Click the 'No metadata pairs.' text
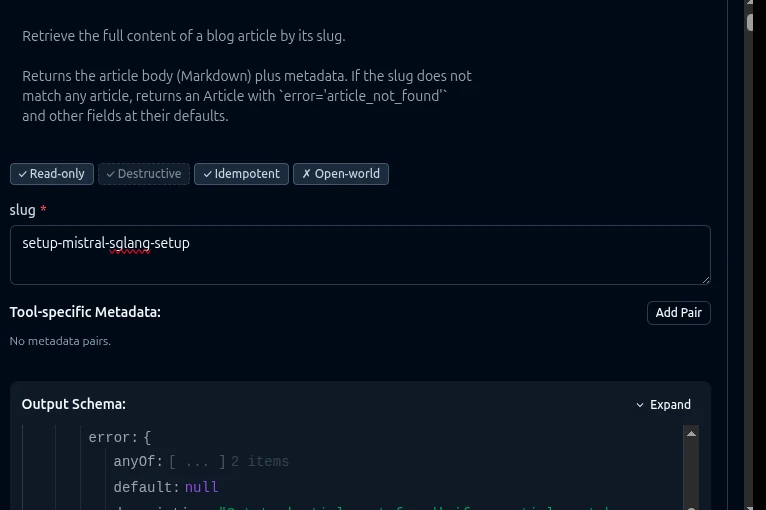 pyautogui.click(x=60, y=341)
